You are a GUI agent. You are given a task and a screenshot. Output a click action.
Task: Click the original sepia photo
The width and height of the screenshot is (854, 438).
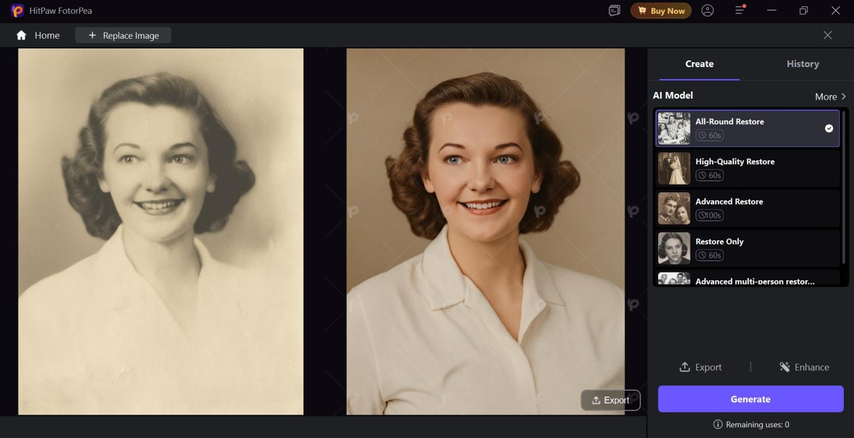click(161, 232)
